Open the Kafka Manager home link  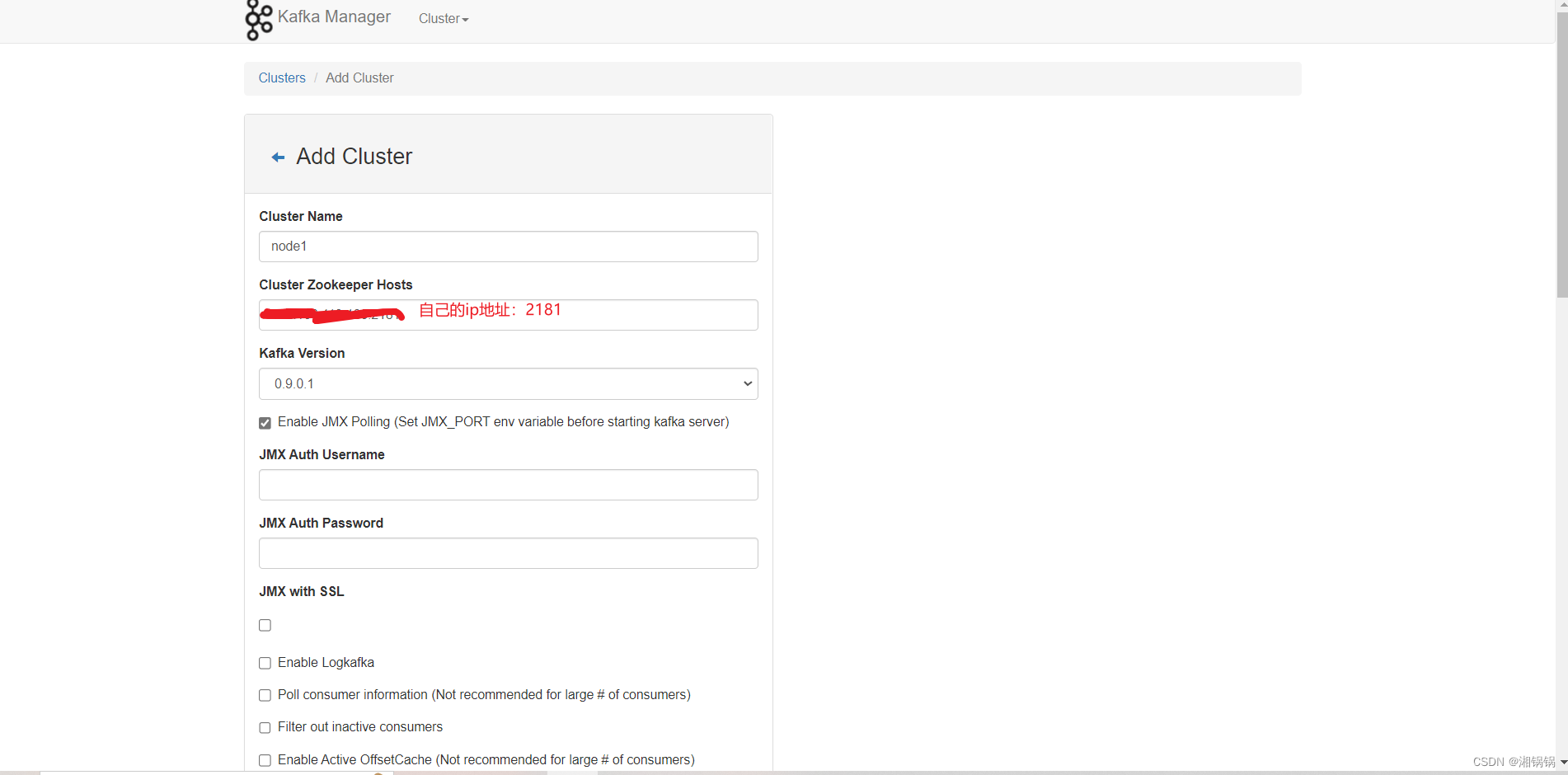point(334,16)
